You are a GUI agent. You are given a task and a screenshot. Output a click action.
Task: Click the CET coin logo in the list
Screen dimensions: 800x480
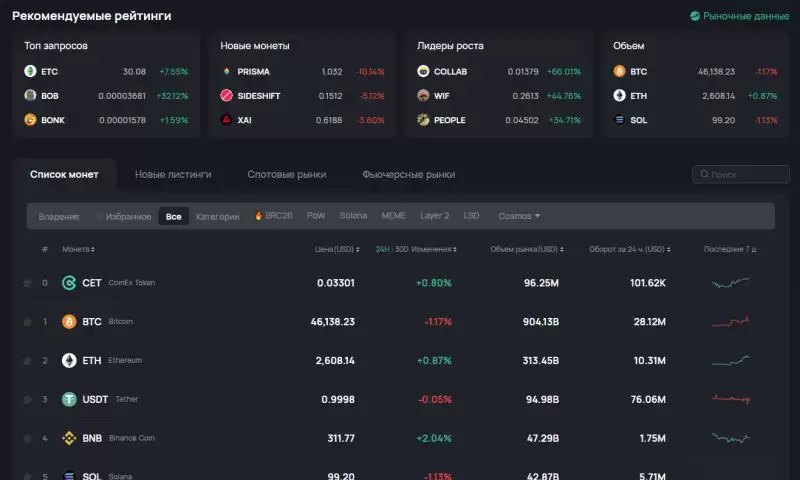69,283
